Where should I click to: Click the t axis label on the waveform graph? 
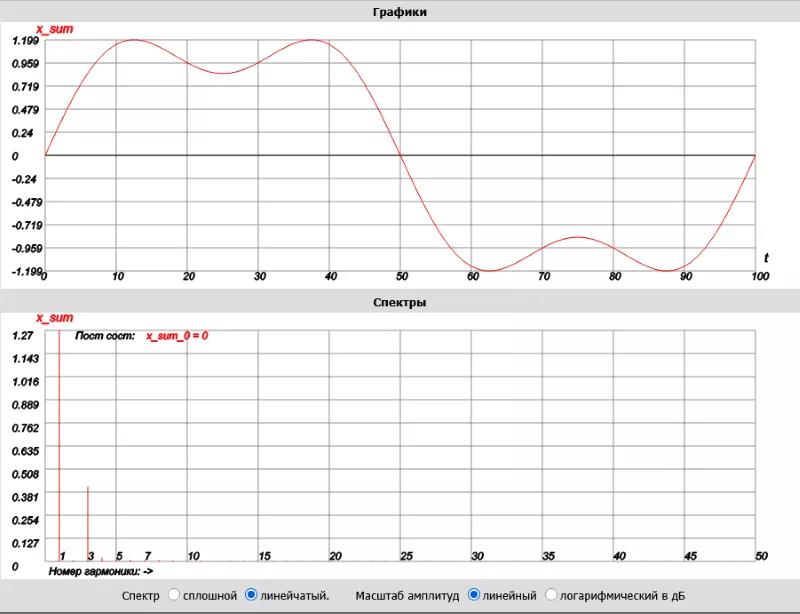pyautogui.click(x=765, y=257)
